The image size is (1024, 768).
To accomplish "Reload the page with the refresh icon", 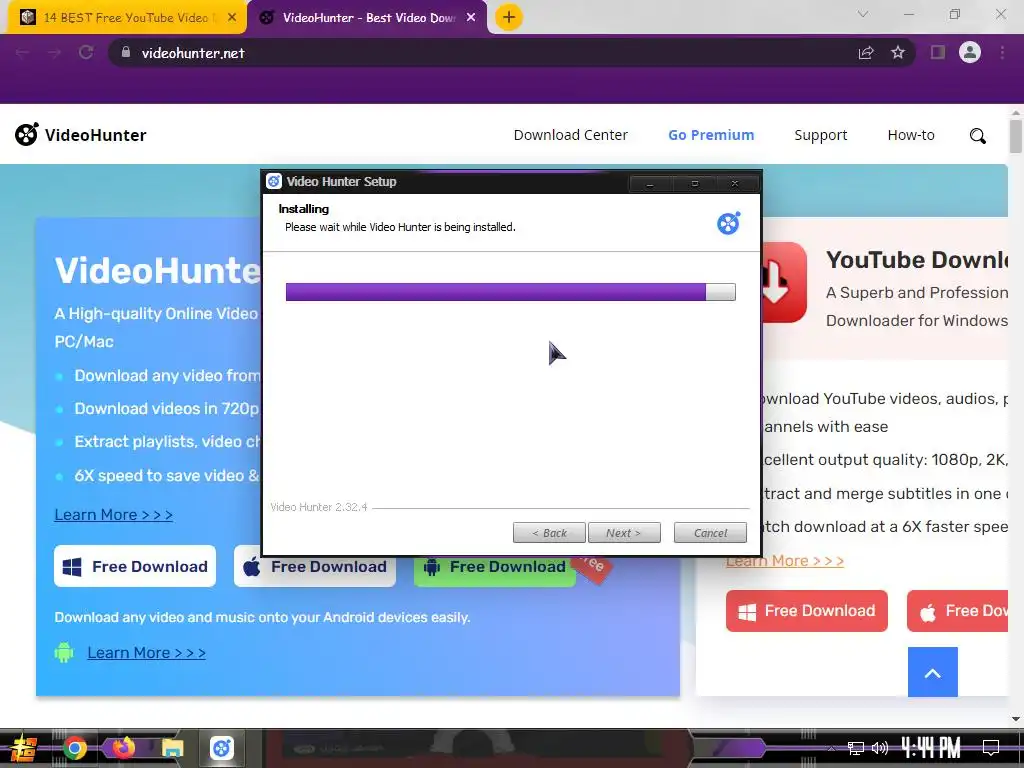I will click(86, 53).
